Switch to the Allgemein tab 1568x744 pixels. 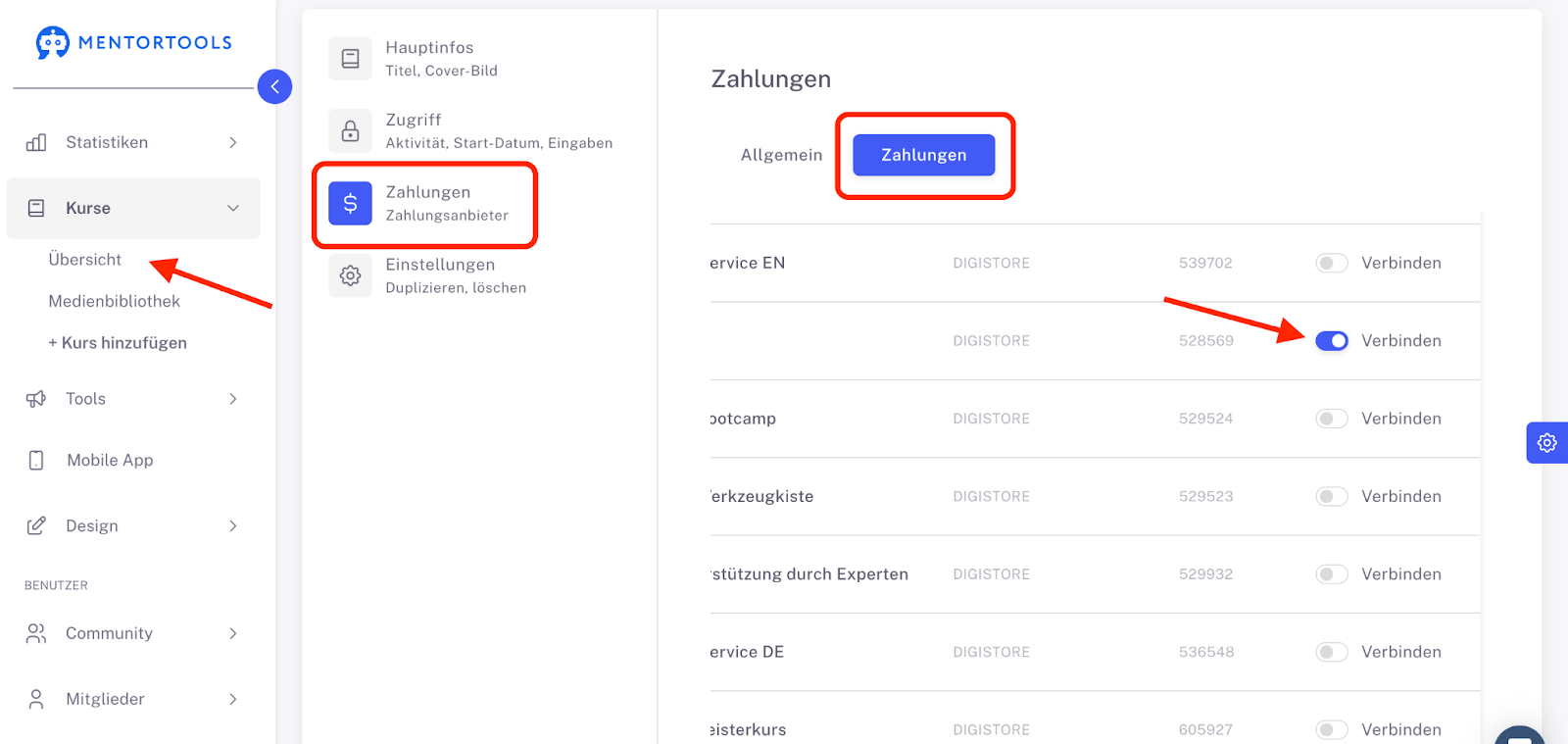click(x=781, y=155)
